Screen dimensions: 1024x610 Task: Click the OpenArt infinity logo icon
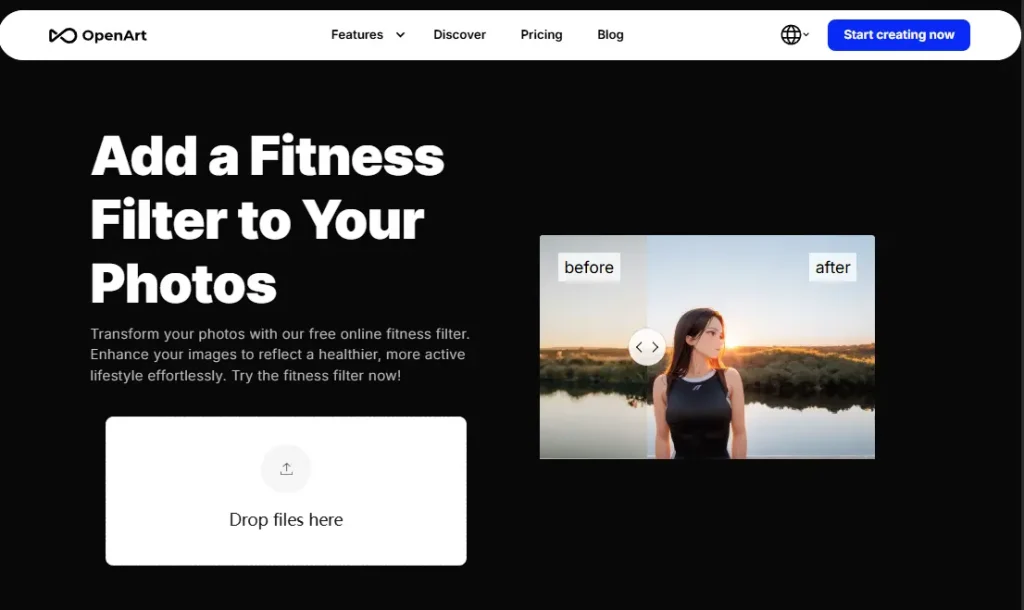(x=63, y=34)
